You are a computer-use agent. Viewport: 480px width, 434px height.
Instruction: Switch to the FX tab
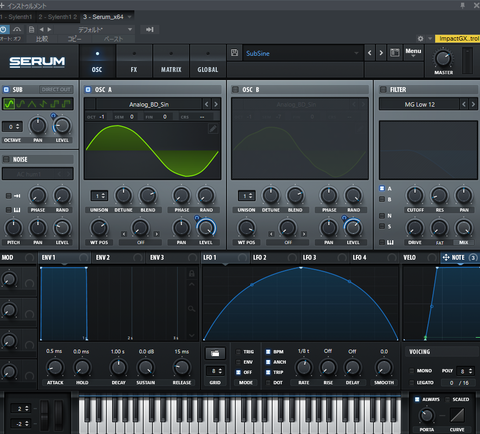click(134, 62)
